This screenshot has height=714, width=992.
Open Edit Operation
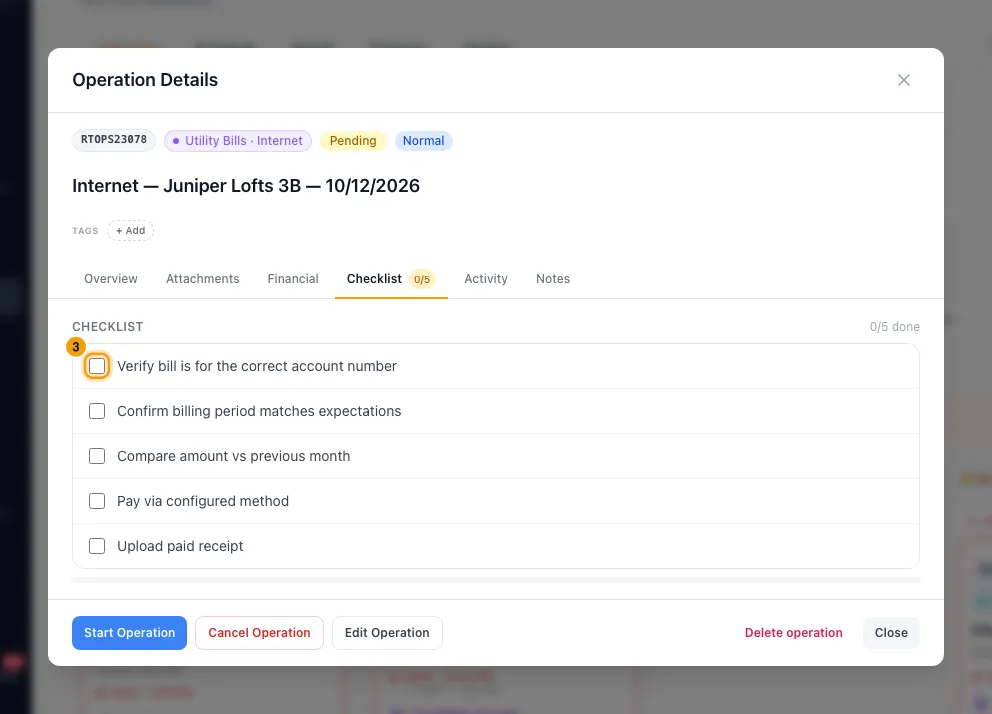tap(387, 633)
